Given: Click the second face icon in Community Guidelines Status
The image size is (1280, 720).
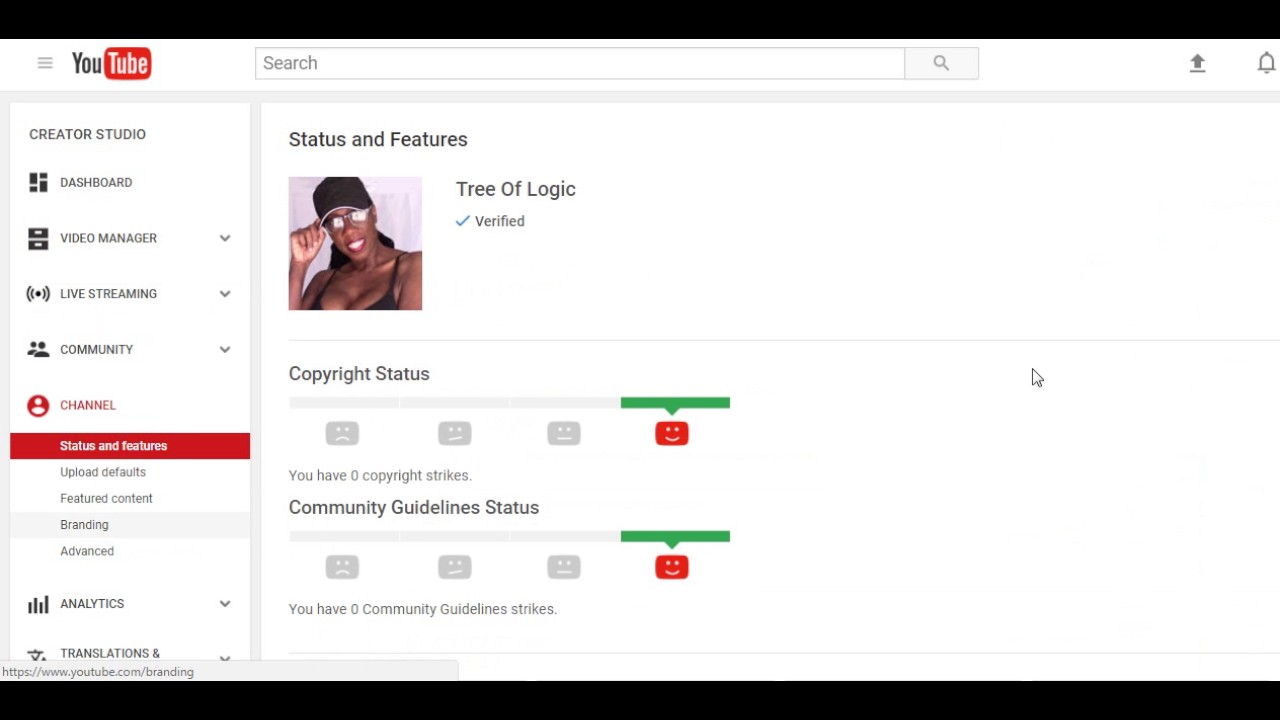Looking at the screenshot, I should click(455, 567).
